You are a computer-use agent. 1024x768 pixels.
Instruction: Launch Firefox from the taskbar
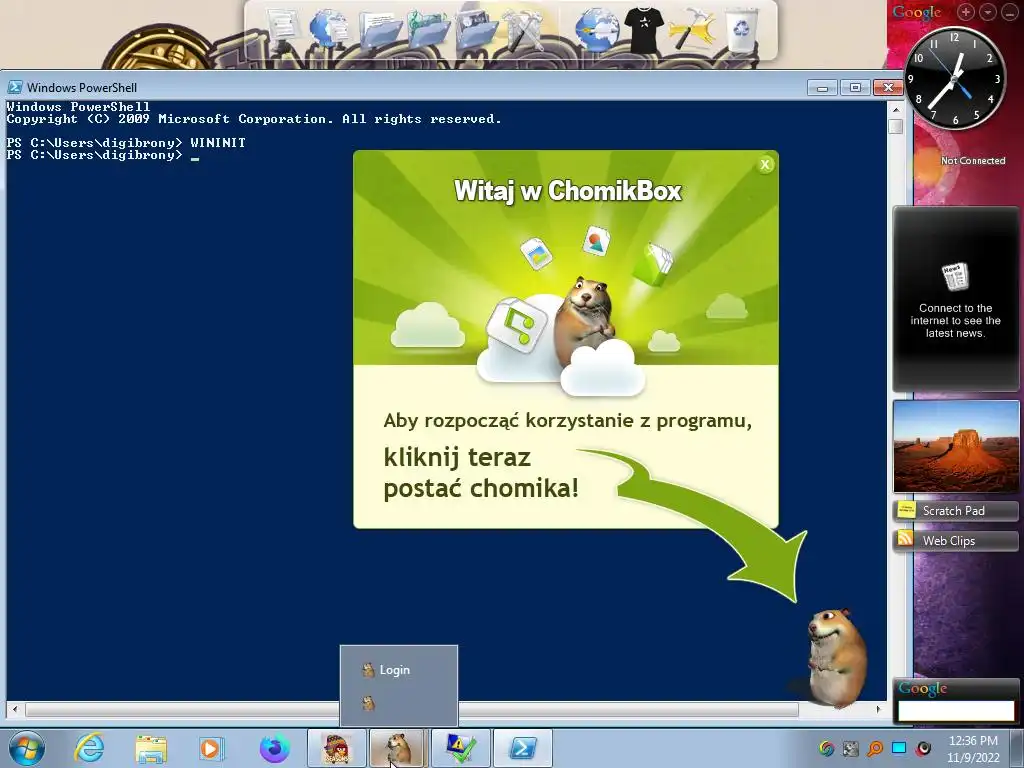(274, 748)
